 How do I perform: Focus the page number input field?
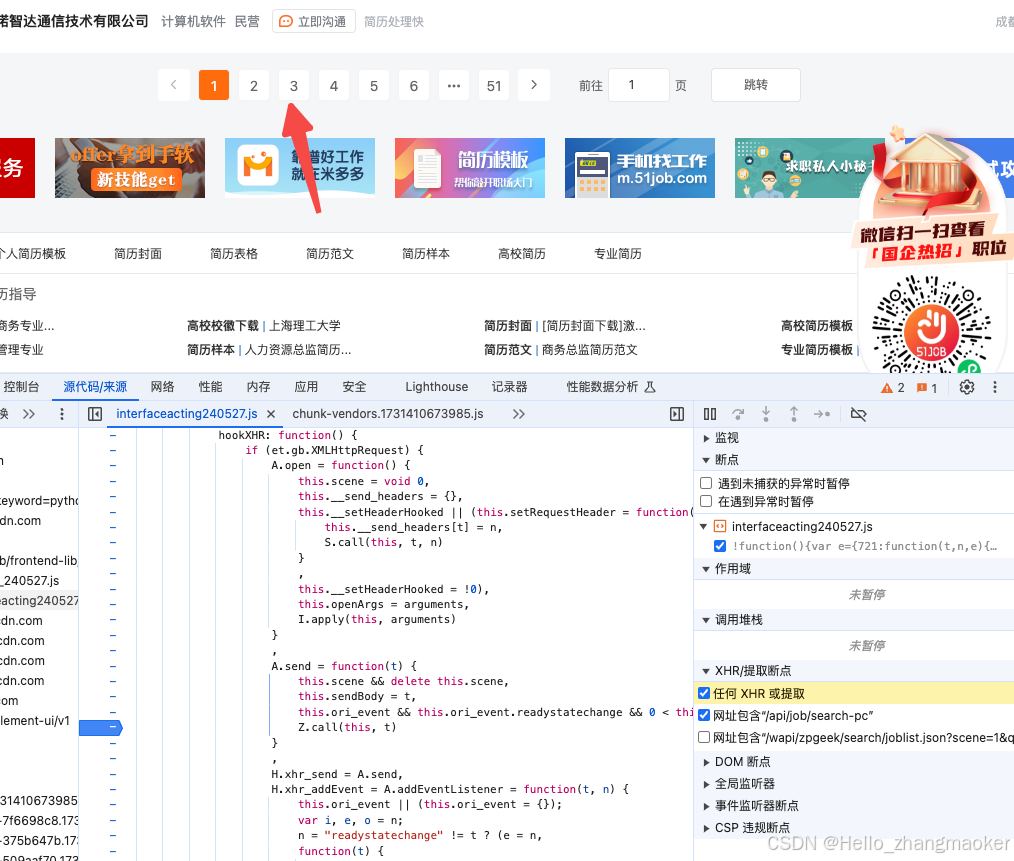(x=639, y=85)
